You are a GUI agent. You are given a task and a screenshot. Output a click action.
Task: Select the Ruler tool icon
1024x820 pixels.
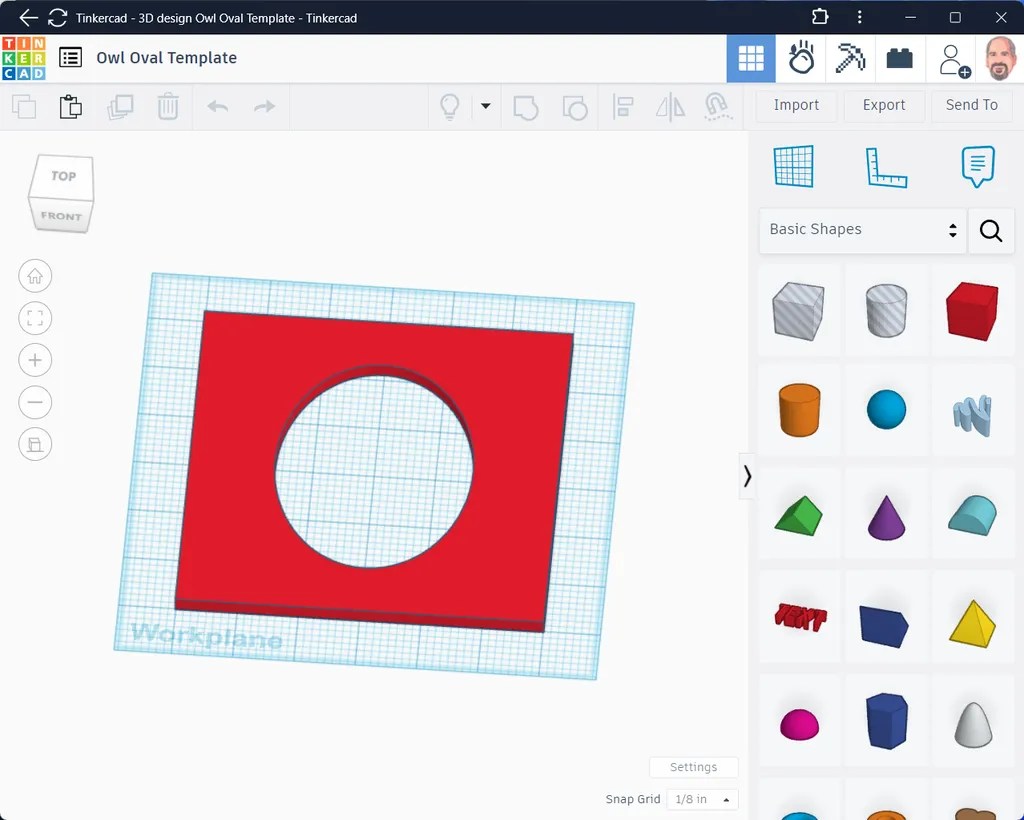point(886,168)
